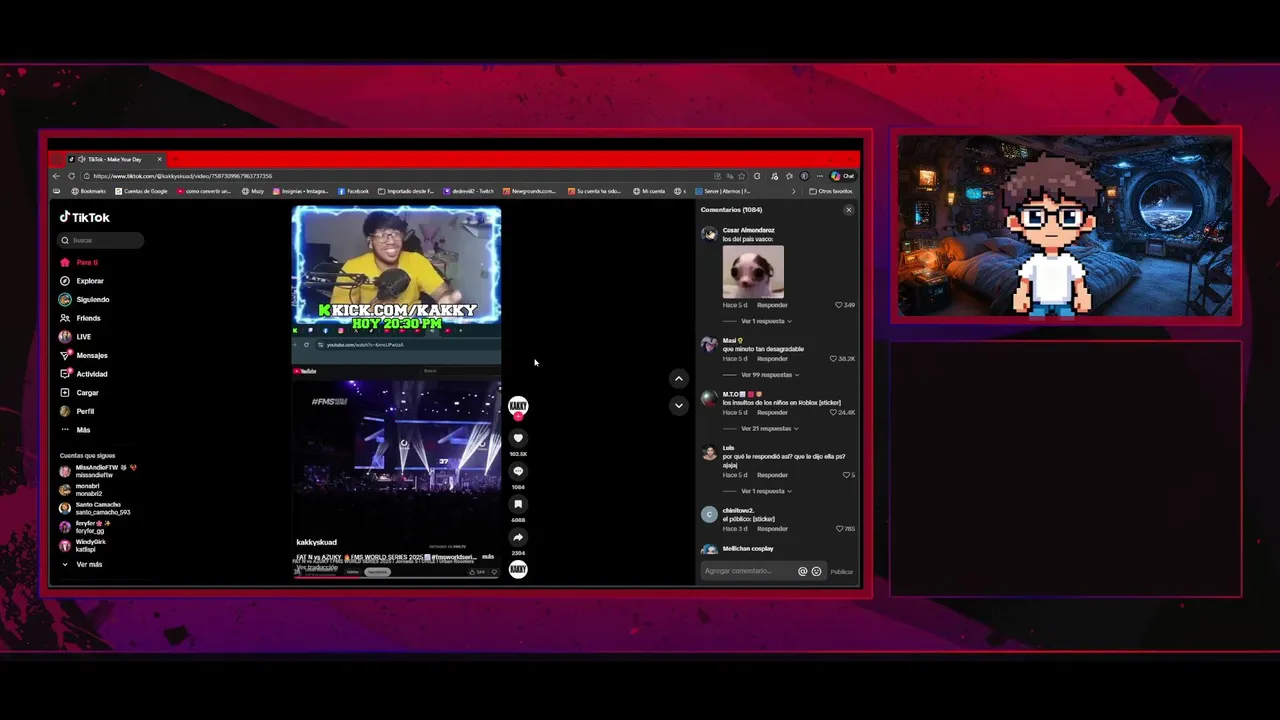Expand Ver más followed accounts

pyautogui.click(x=82, y=564)
